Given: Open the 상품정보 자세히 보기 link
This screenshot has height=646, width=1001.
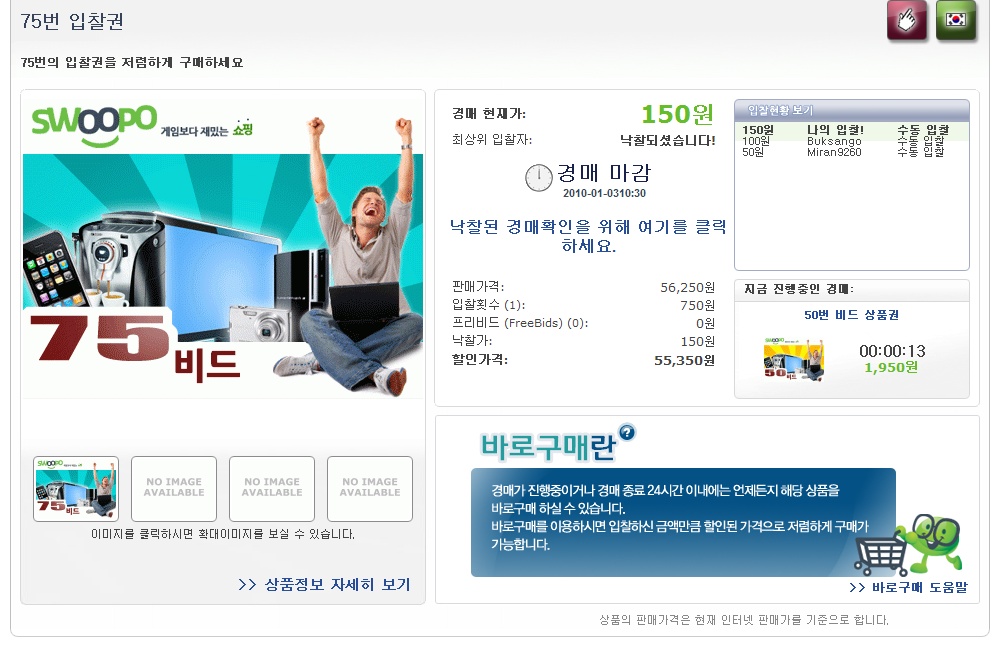Looking at the screenshot, I should 324,584.
